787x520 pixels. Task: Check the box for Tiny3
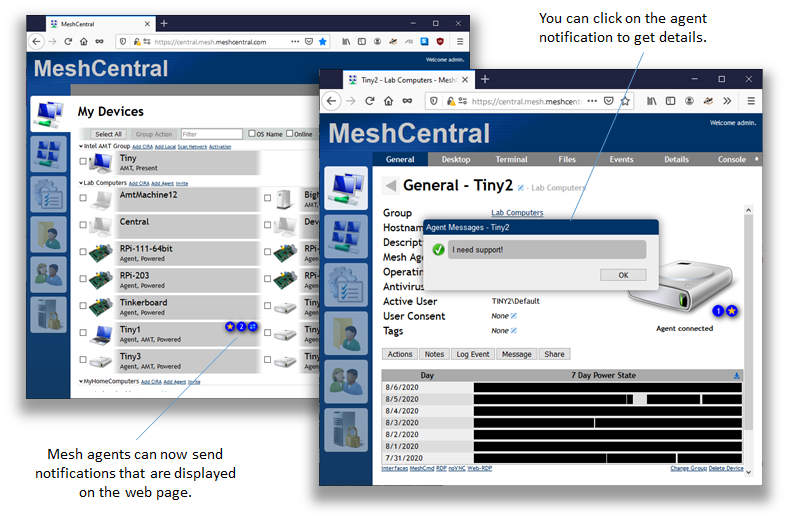83,359
